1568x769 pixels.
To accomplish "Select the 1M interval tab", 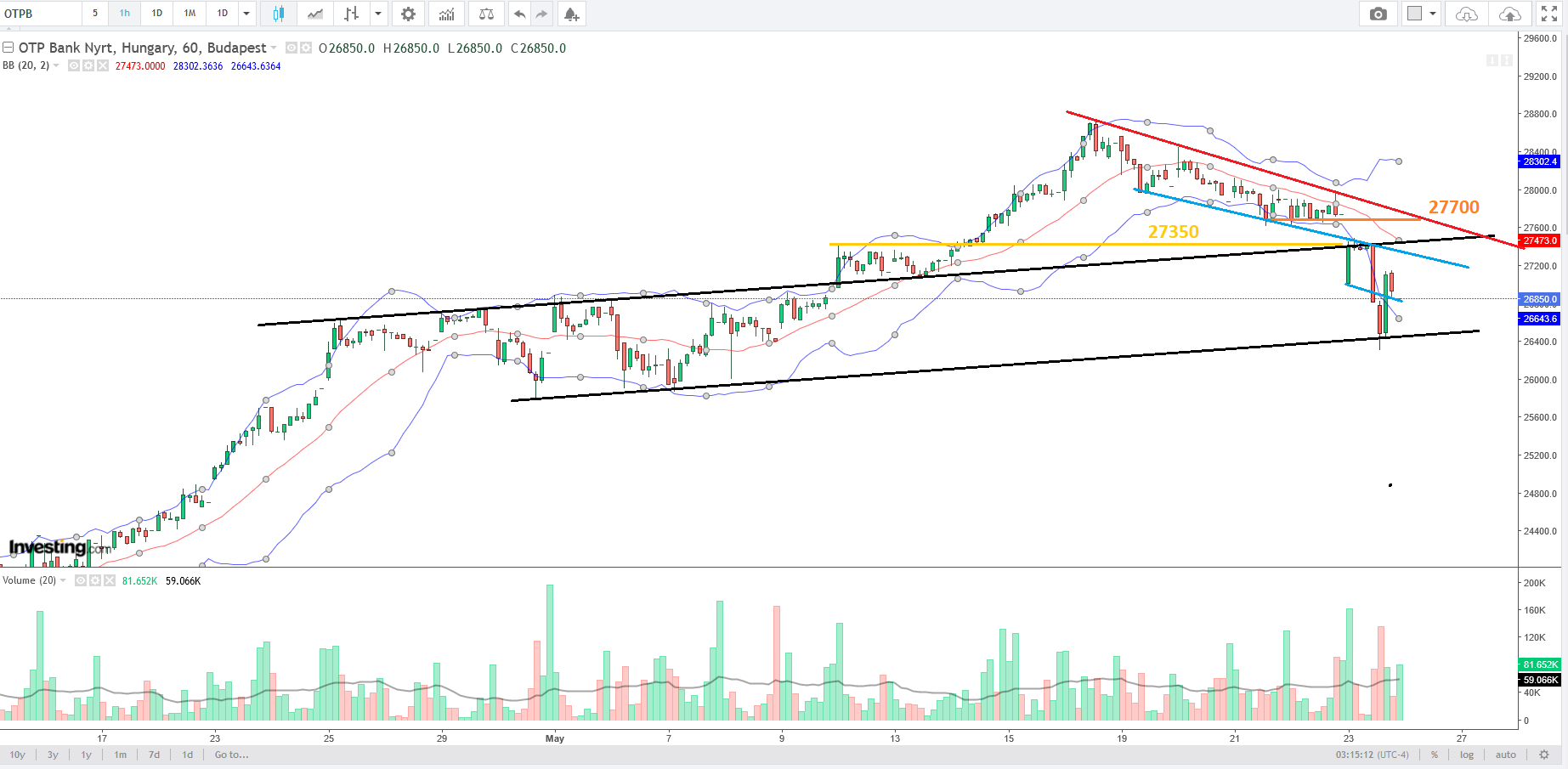I will point(190,14).
